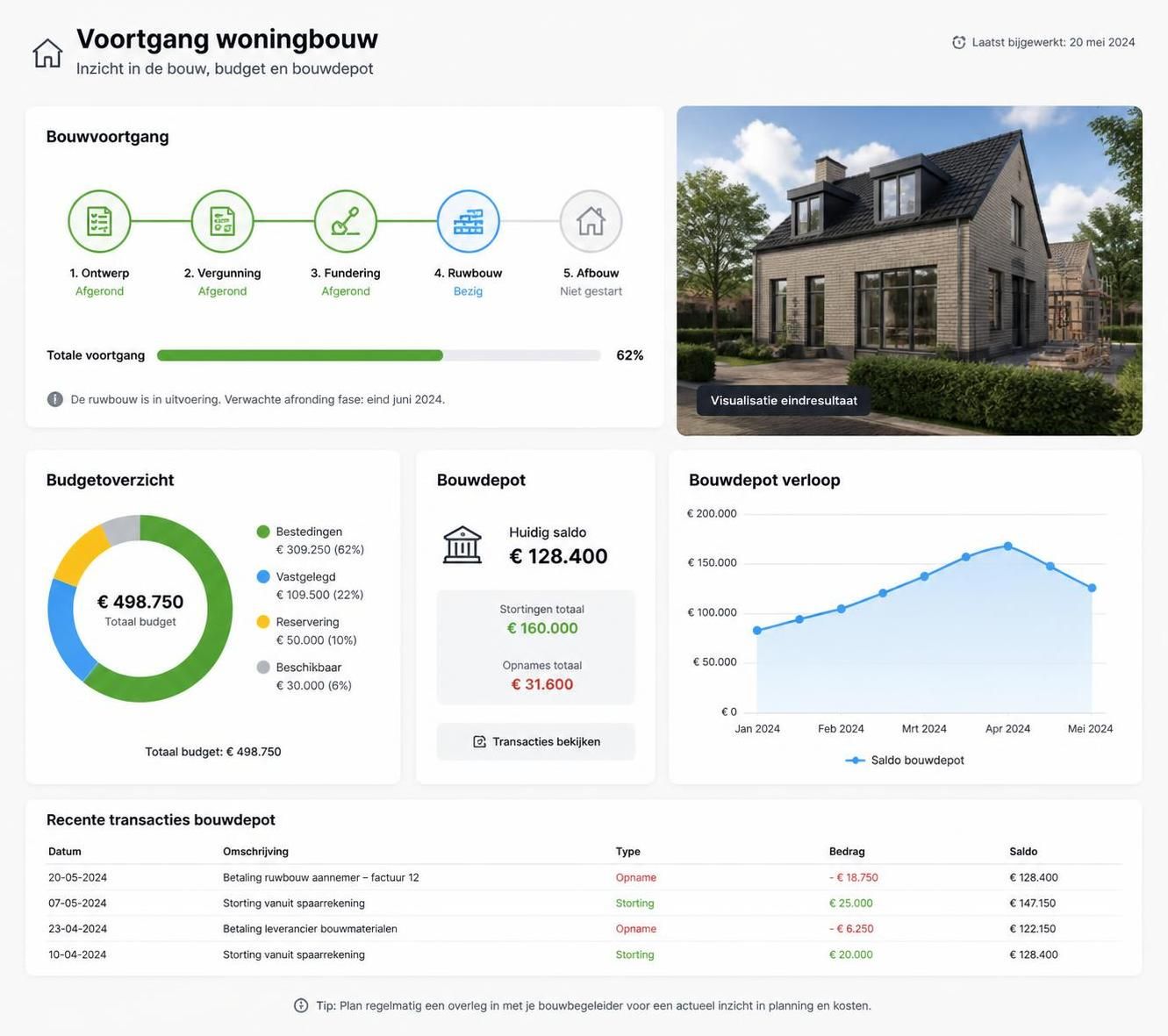Open the Ruwbouw phase icon
The image size is (1168, 1036).
(469, 221)
